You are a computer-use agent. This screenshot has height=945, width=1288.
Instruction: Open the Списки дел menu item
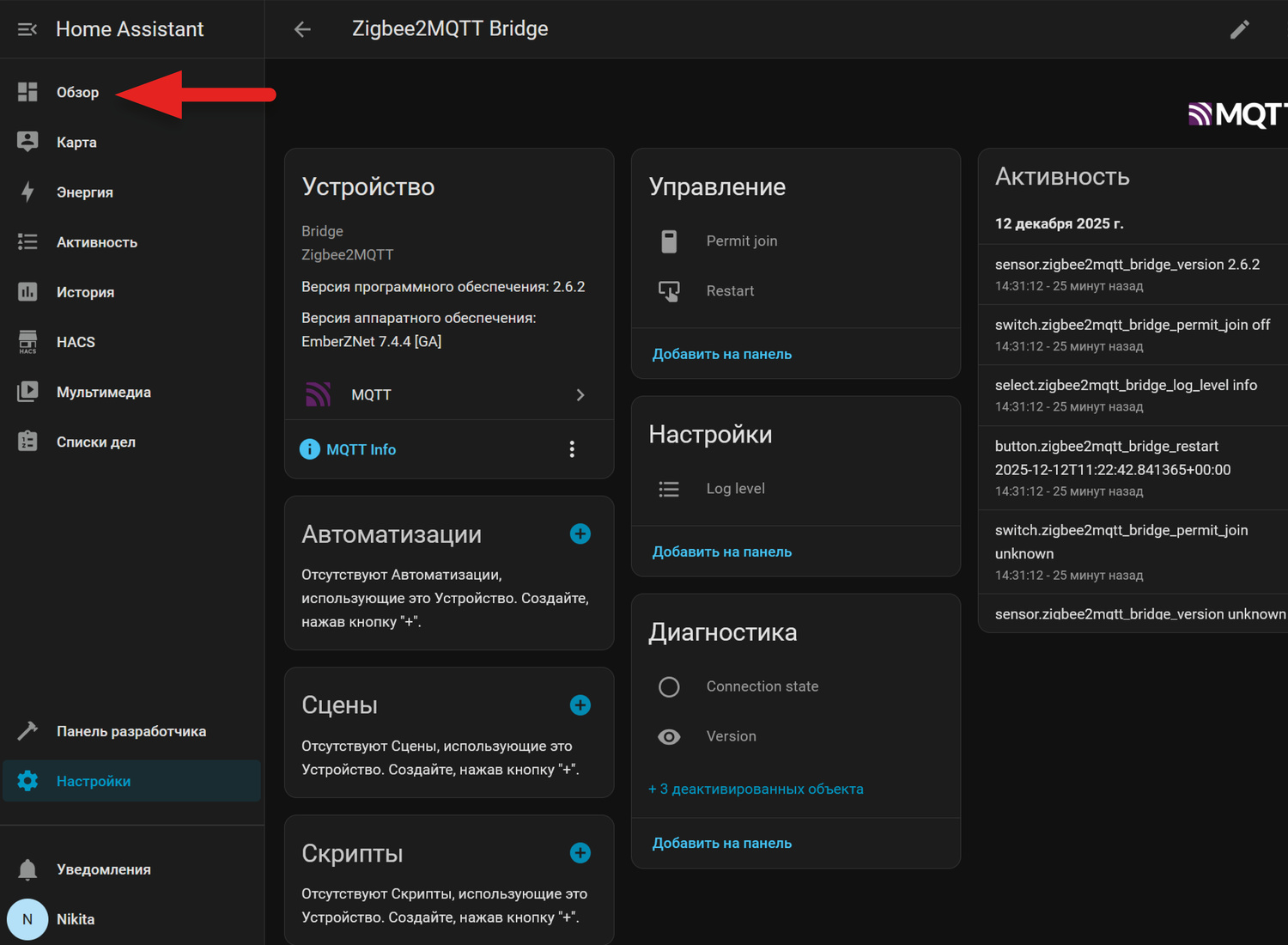click(132, 441)
